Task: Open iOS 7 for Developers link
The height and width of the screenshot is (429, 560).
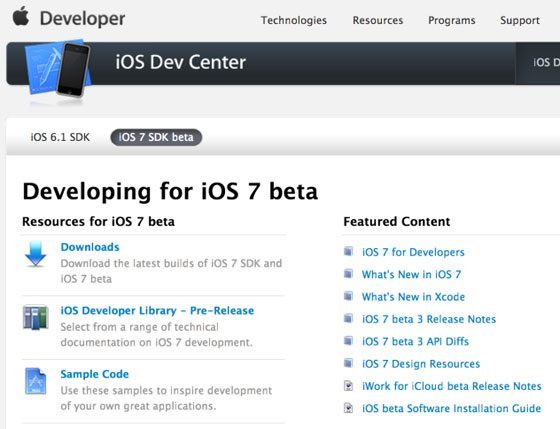Action: [413, 252]
